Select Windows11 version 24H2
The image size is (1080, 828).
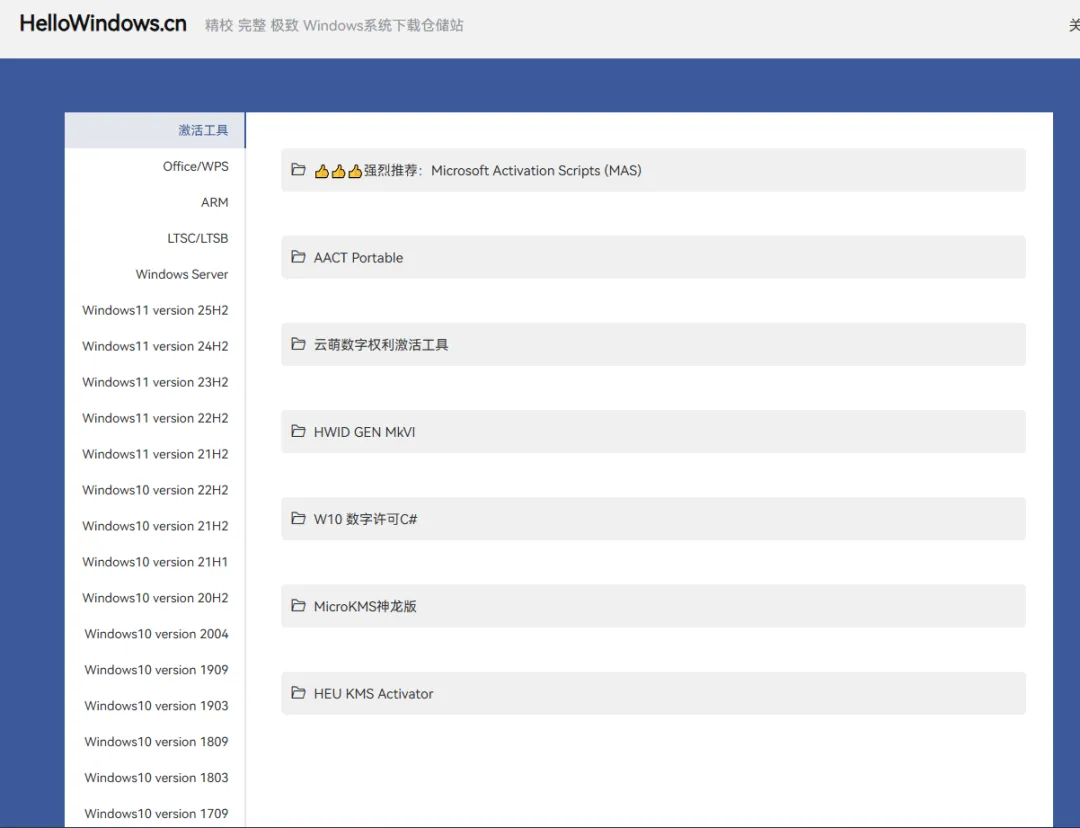155,346
